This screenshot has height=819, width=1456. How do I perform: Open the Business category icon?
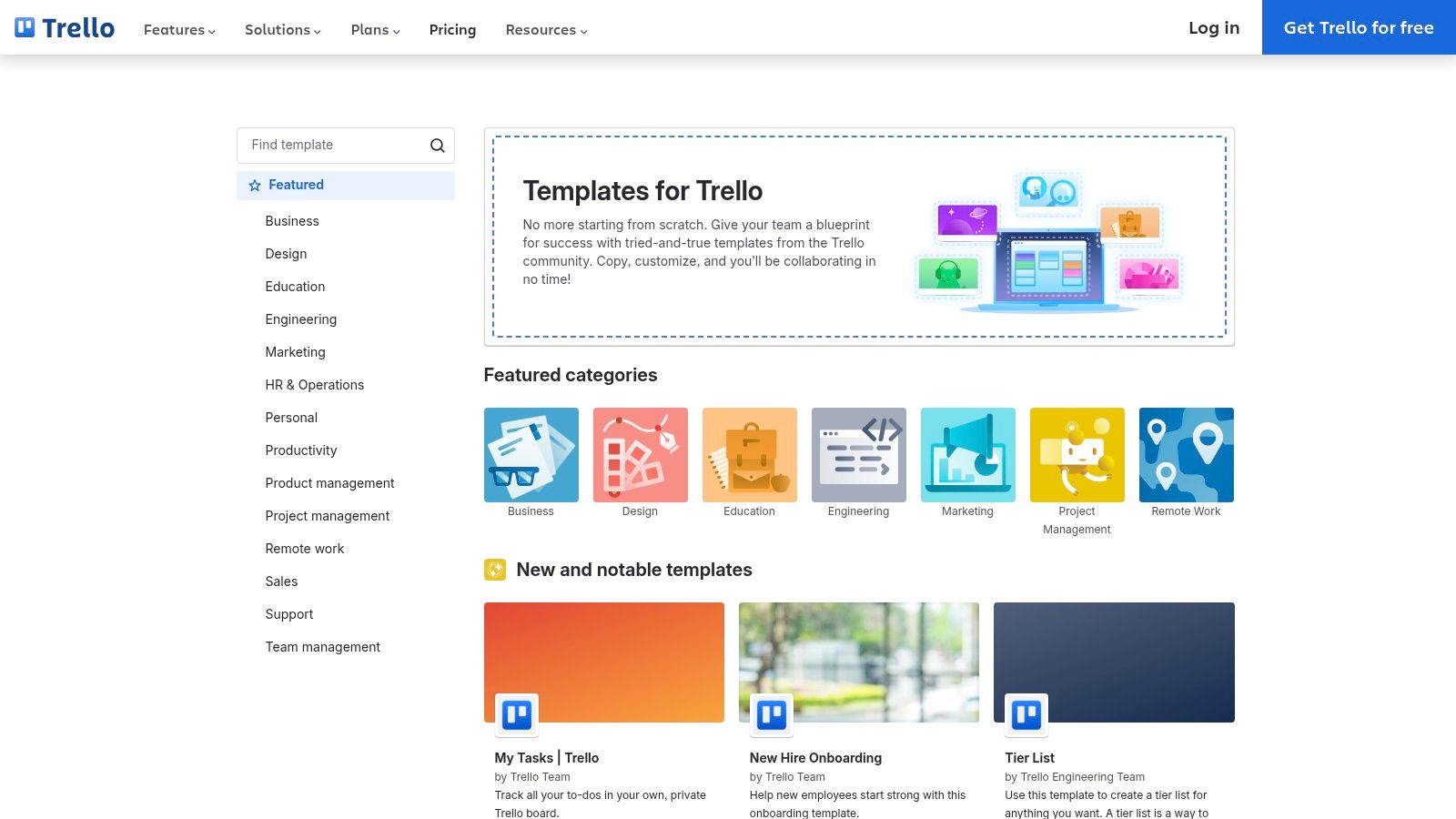(x=531, y=455)
